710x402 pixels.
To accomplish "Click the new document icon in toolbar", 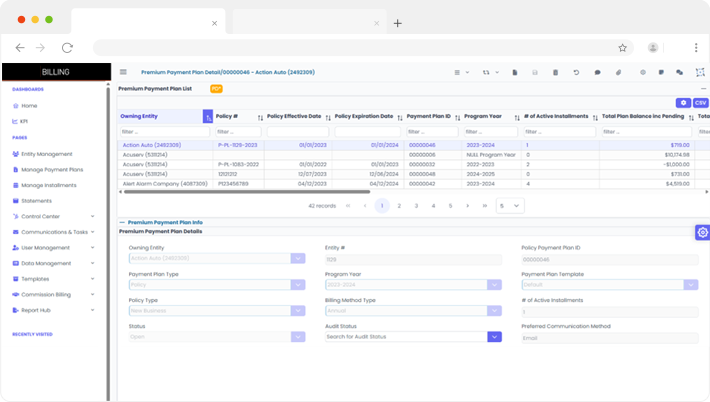I will 514,72.
